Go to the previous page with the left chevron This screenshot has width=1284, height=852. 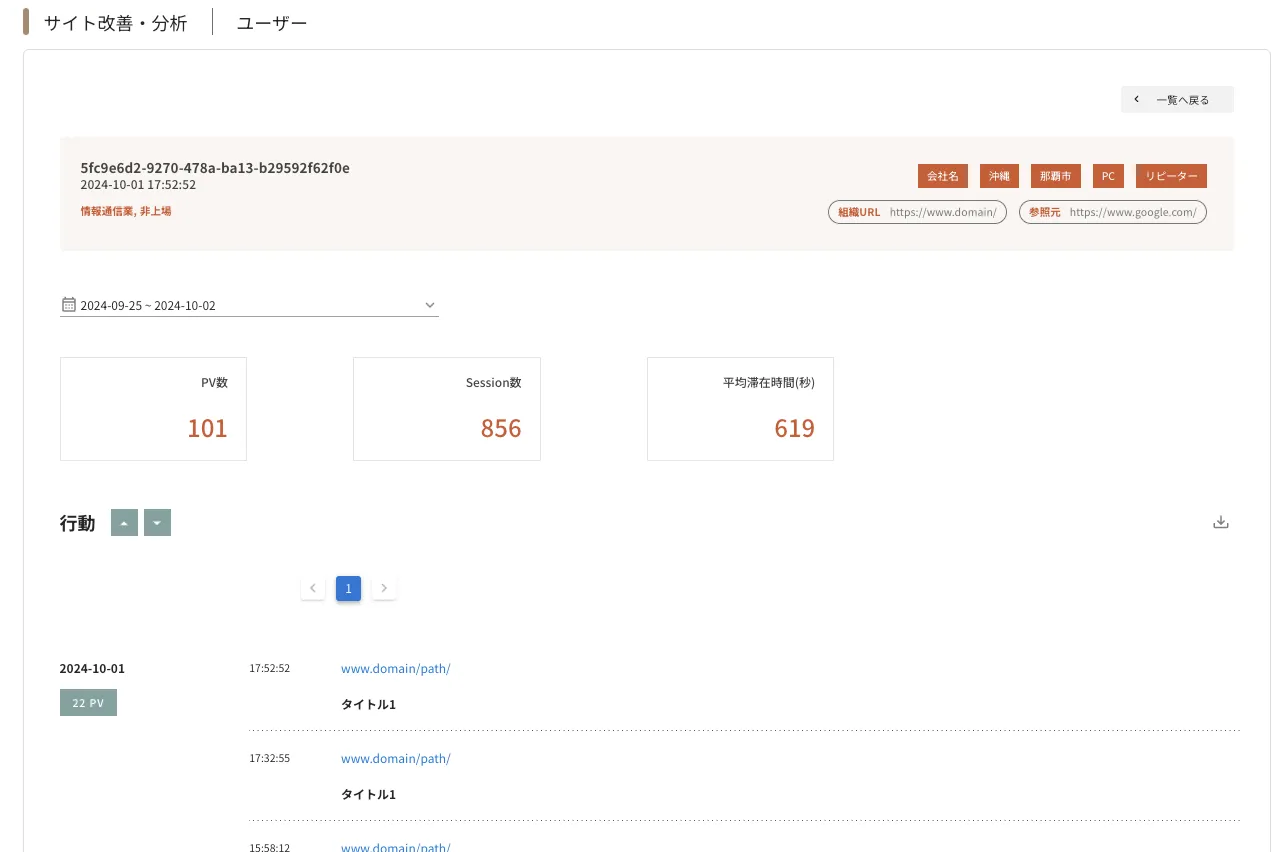pyautogui.click(x=313, y=588)
